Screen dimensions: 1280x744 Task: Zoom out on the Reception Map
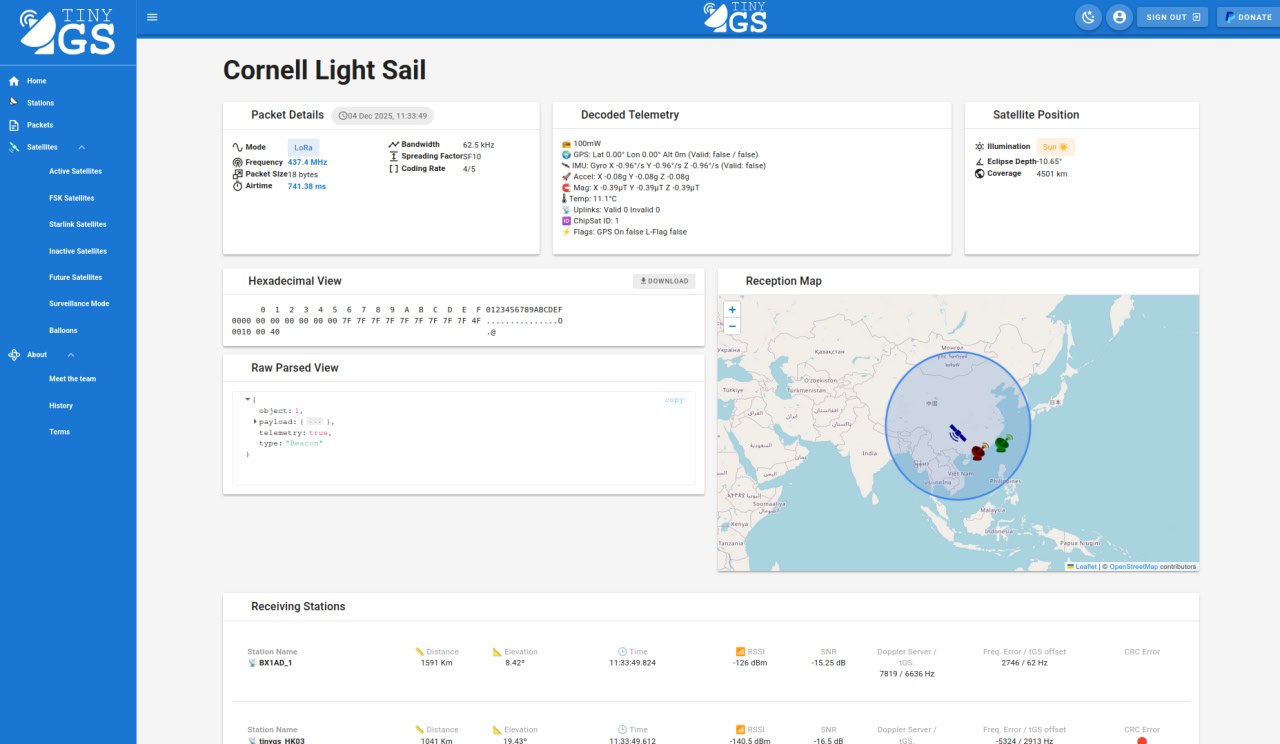click(x=732, y=326)
